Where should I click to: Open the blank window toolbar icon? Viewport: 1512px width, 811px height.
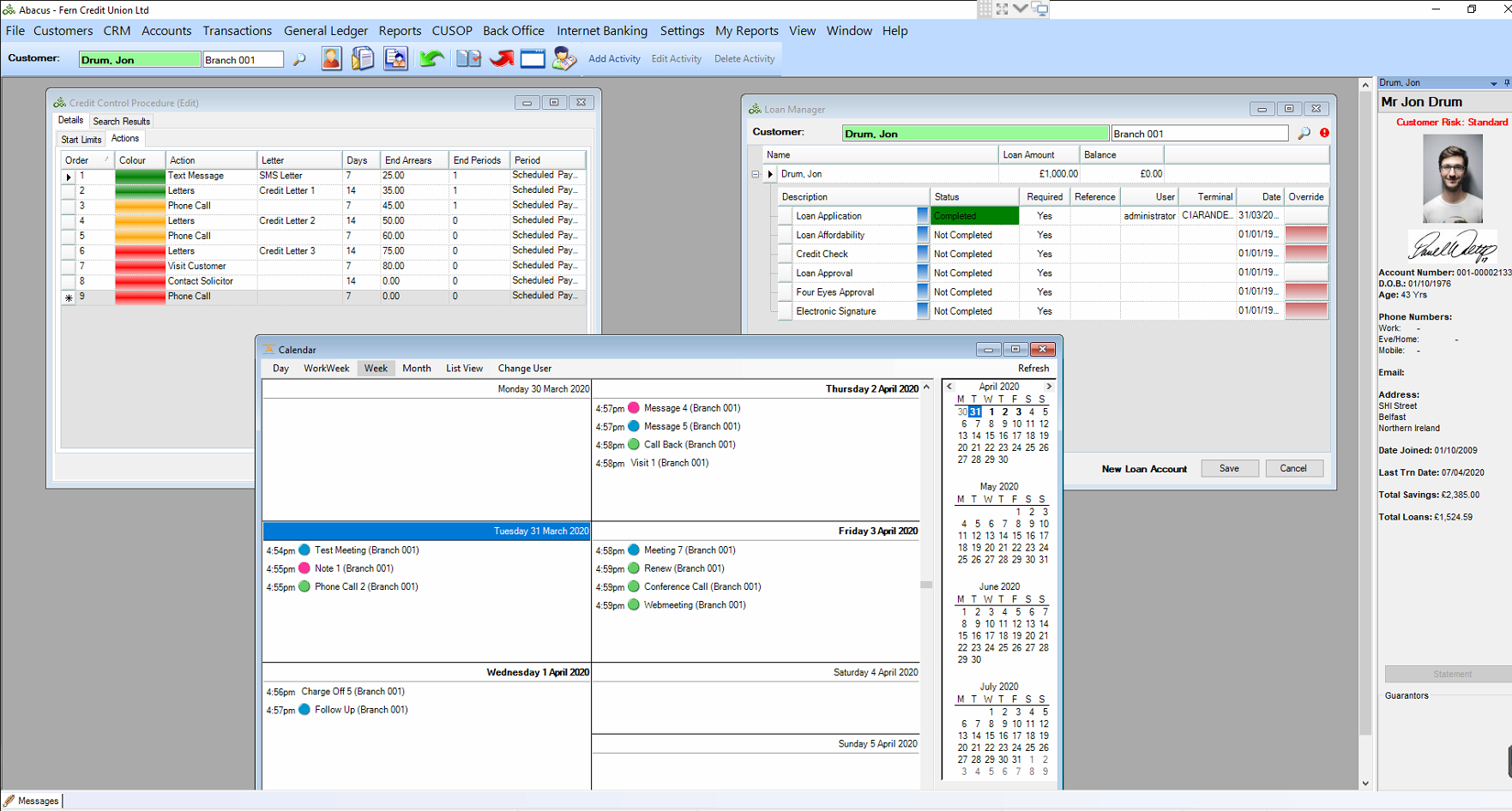tap(533, 58)
